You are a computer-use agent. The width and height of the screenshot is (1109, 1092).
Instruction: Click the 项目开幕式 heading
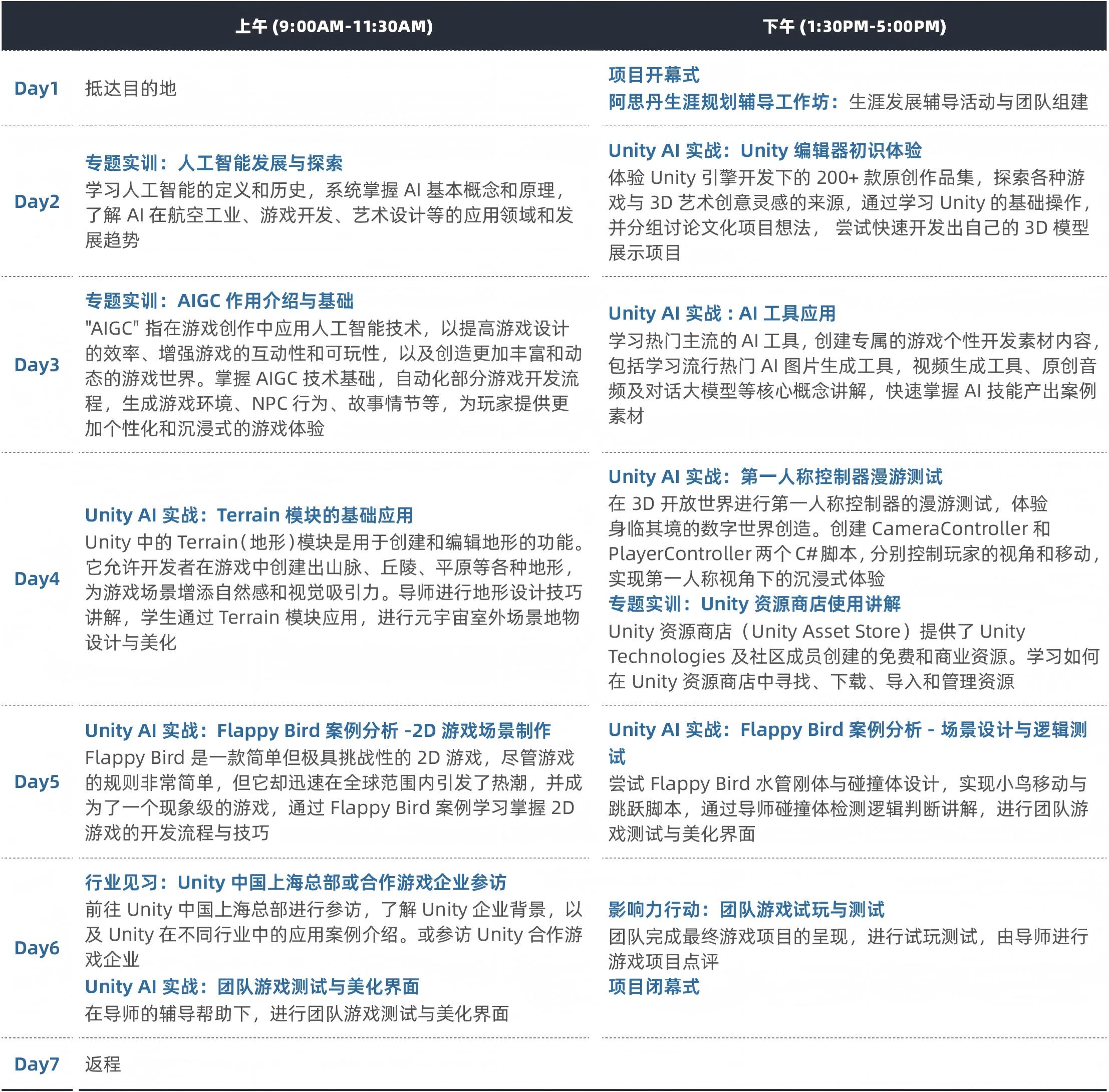[x=654, y=75]
